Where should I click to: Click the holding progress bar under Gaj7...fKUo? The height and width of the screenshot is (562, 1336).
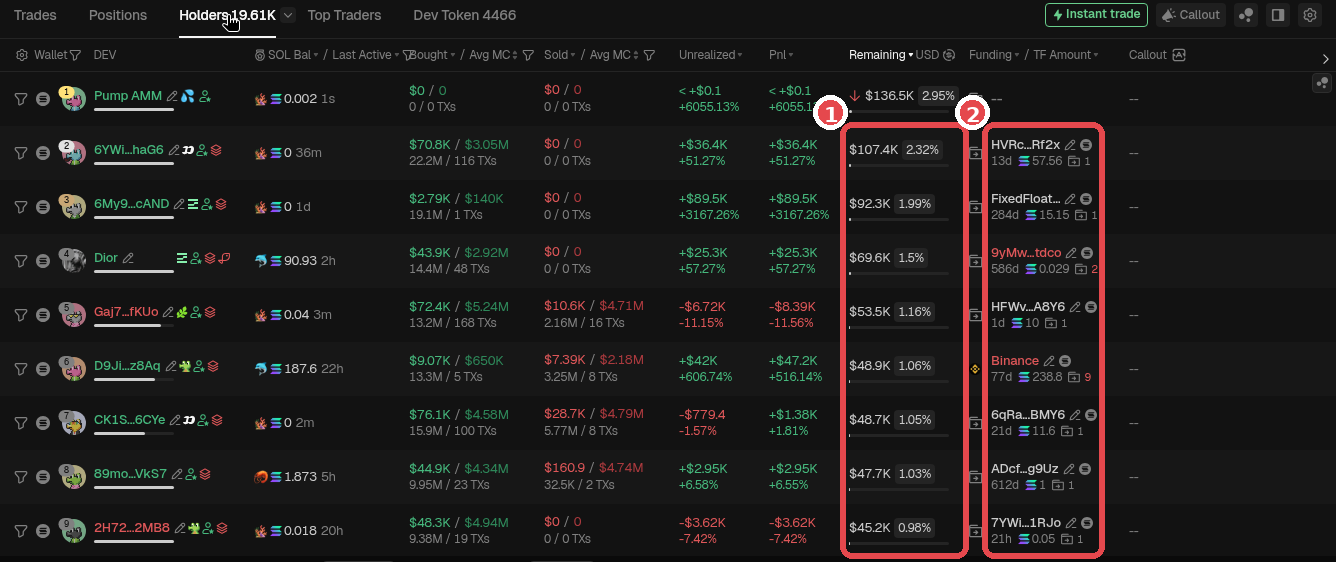tap(134, 326)
